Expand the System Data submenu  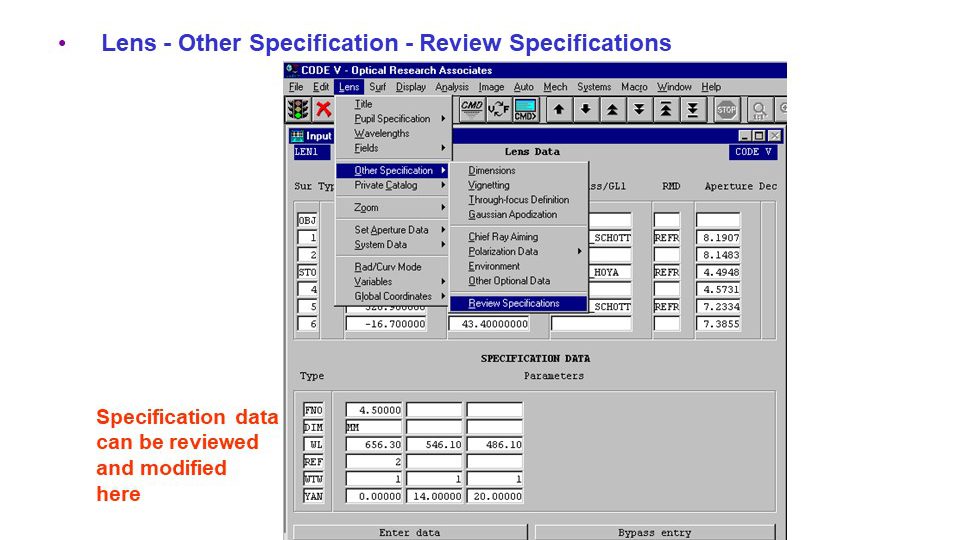tap(392, 244)
